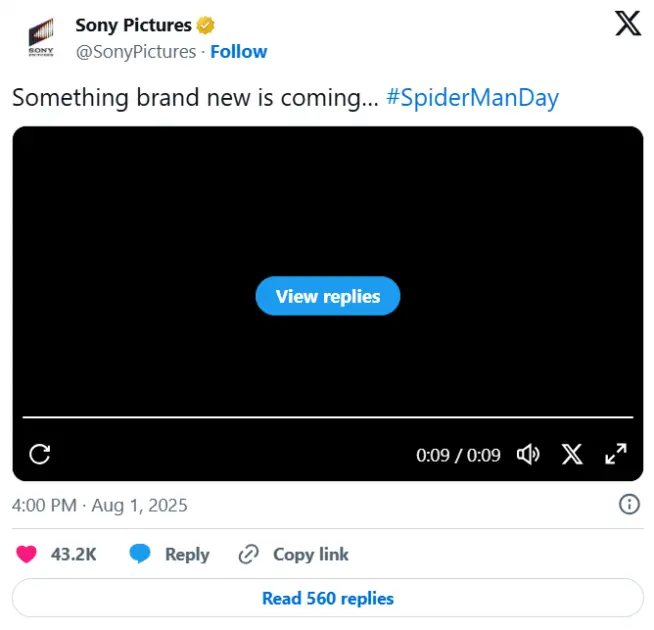This screenshot has width=654, height=630.
Task: Click the Sony Pictures profile avatar
Action: click(41, 38)
